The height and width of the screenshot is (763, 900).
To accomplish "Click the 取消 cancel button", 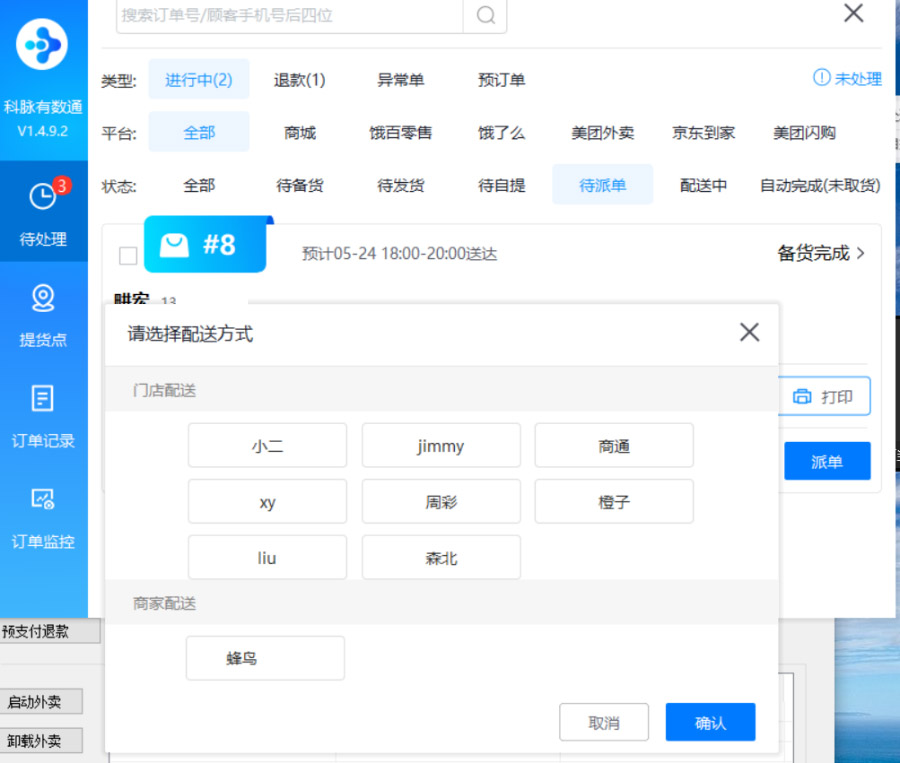I will pyautogui.click(x=604, y=722).
